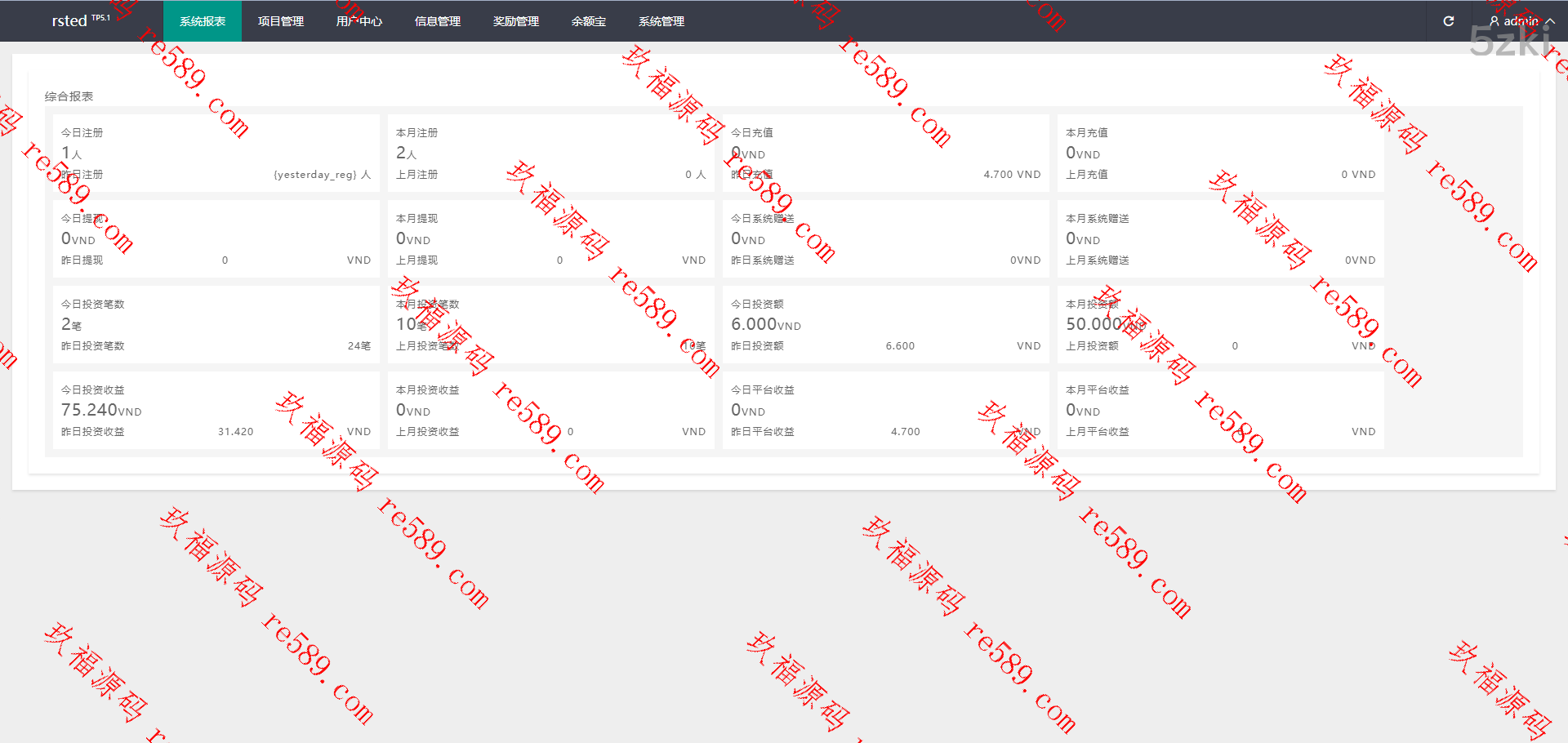Click the 今日注册 statistics card
Screen dimensions: 1568x743
(x=216, y=153)
